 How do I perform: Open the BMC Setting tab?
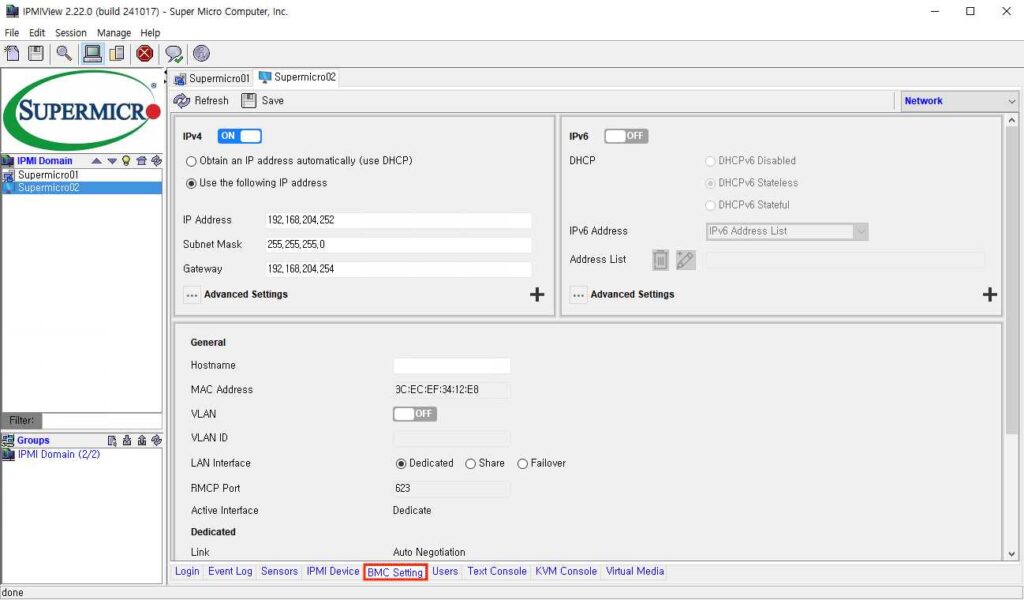click(x=395, y=572)
